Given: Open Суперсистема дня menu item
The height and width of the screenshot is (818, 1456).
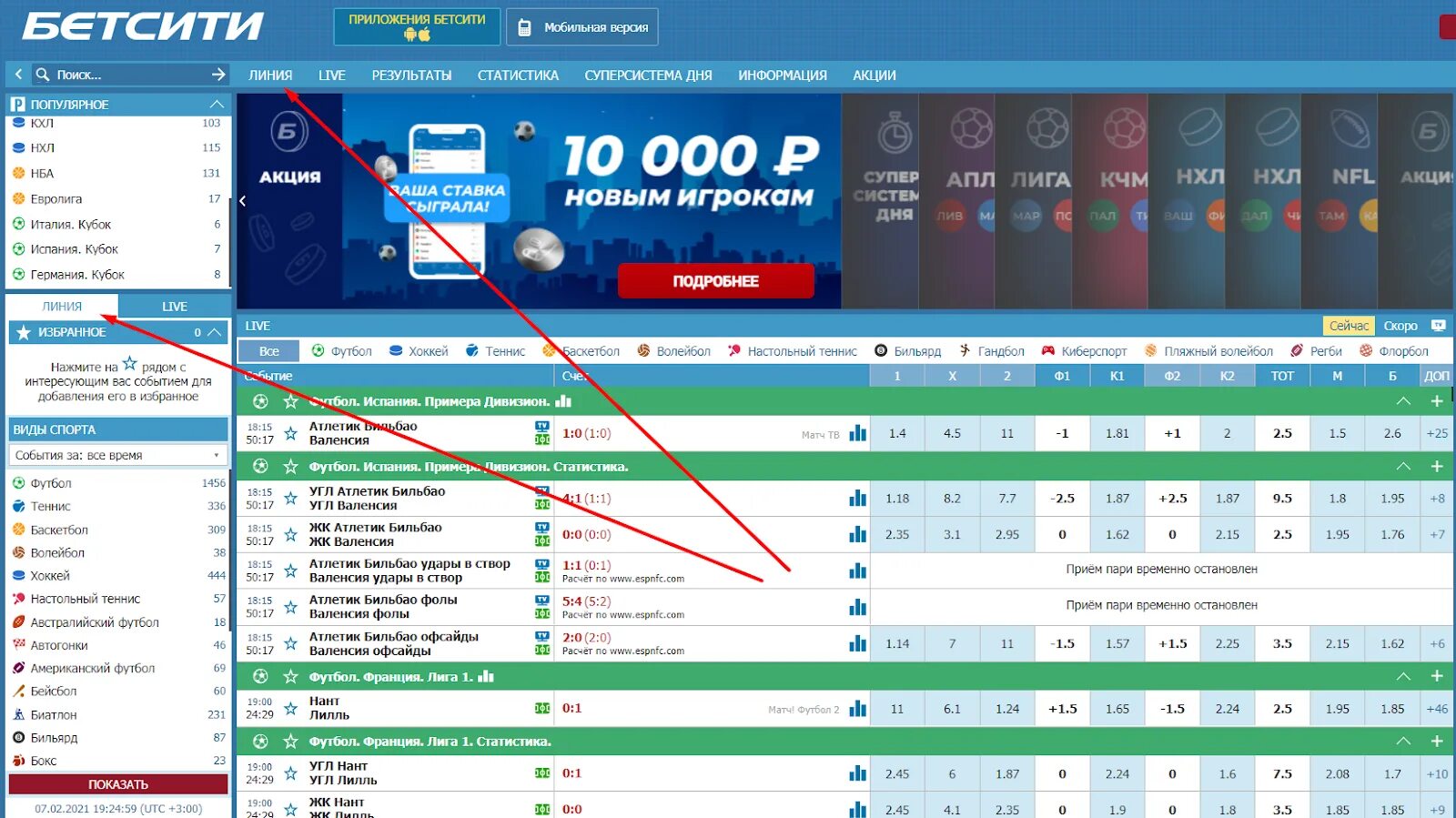Looking at the screenshot, I should 648,76.
